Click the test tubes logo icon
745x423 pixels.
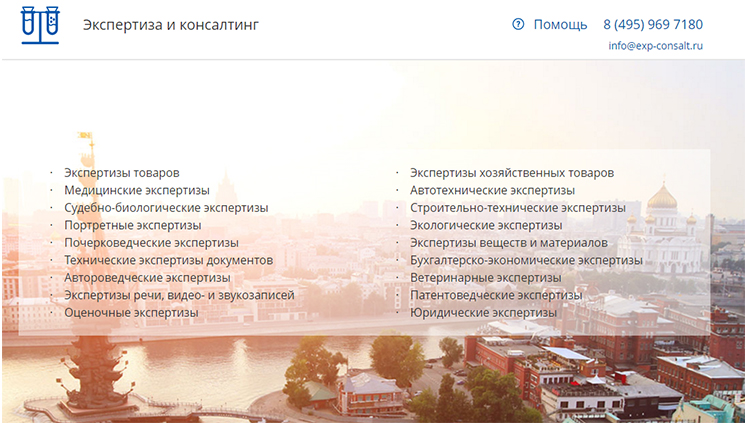(40, 25)
